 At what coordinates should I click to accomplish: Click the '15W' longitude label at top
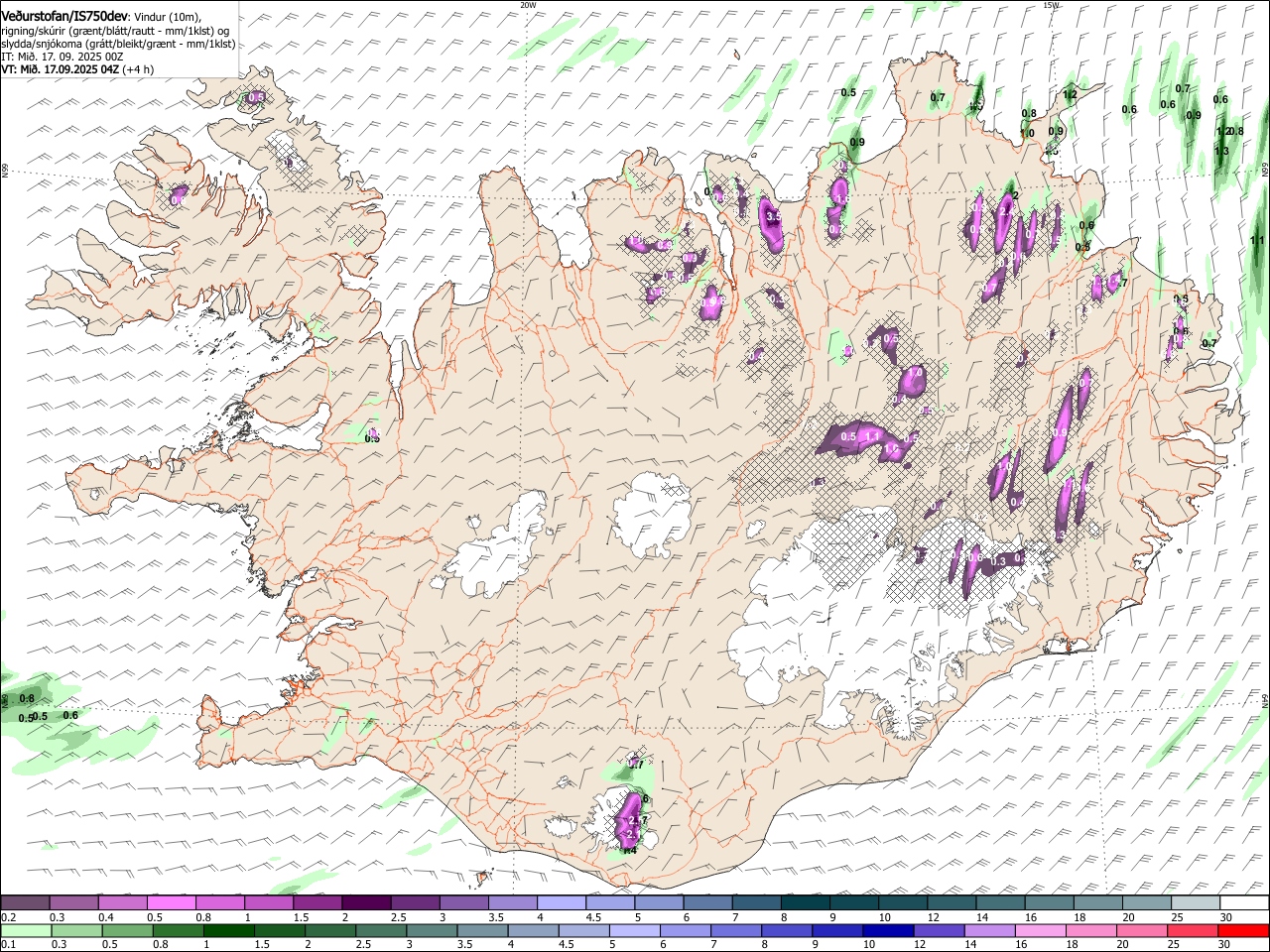[1051, 4]
